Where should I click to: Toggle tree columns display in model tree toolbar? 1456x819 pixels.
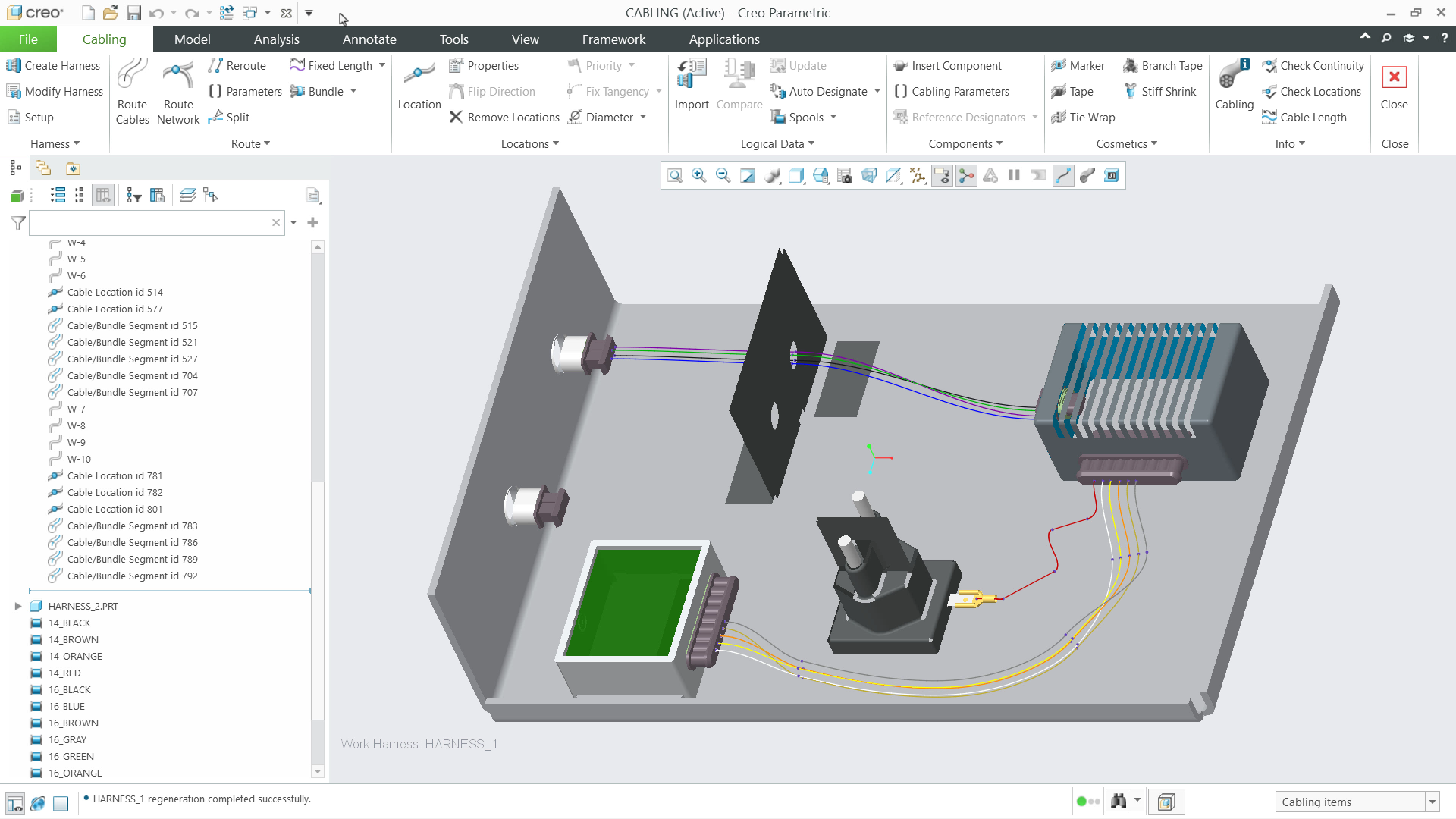(x=103, y=196)
